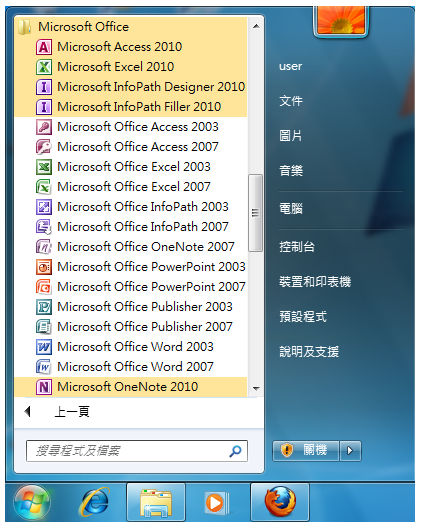
Task: Click the Office Access 2003 key icon
Action: [44, 127]
